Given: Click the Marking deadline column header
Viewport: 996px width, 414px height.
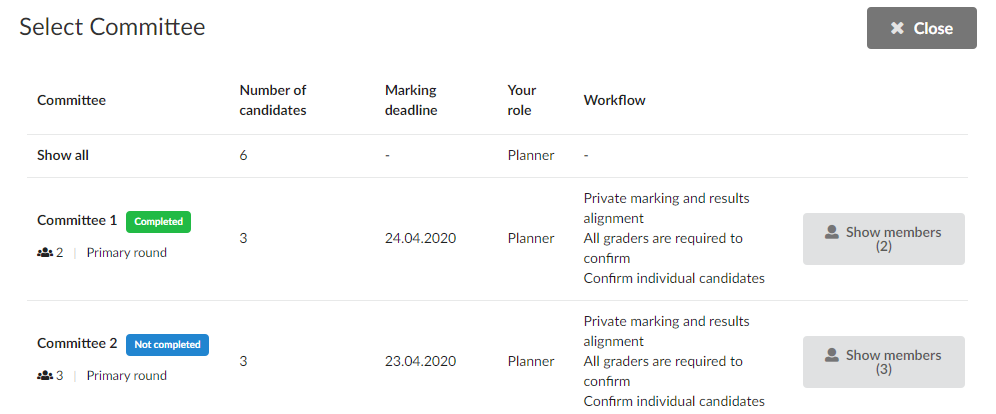Looking at the screenshot, I should (411, 100).
